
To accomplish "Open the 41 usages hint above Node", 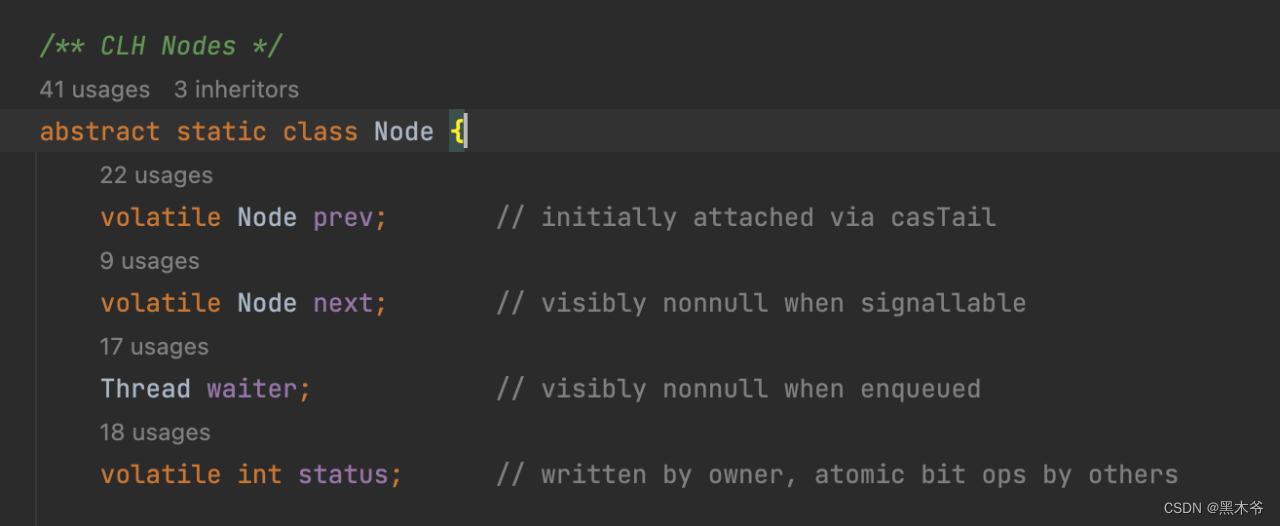I will (95, 89).
